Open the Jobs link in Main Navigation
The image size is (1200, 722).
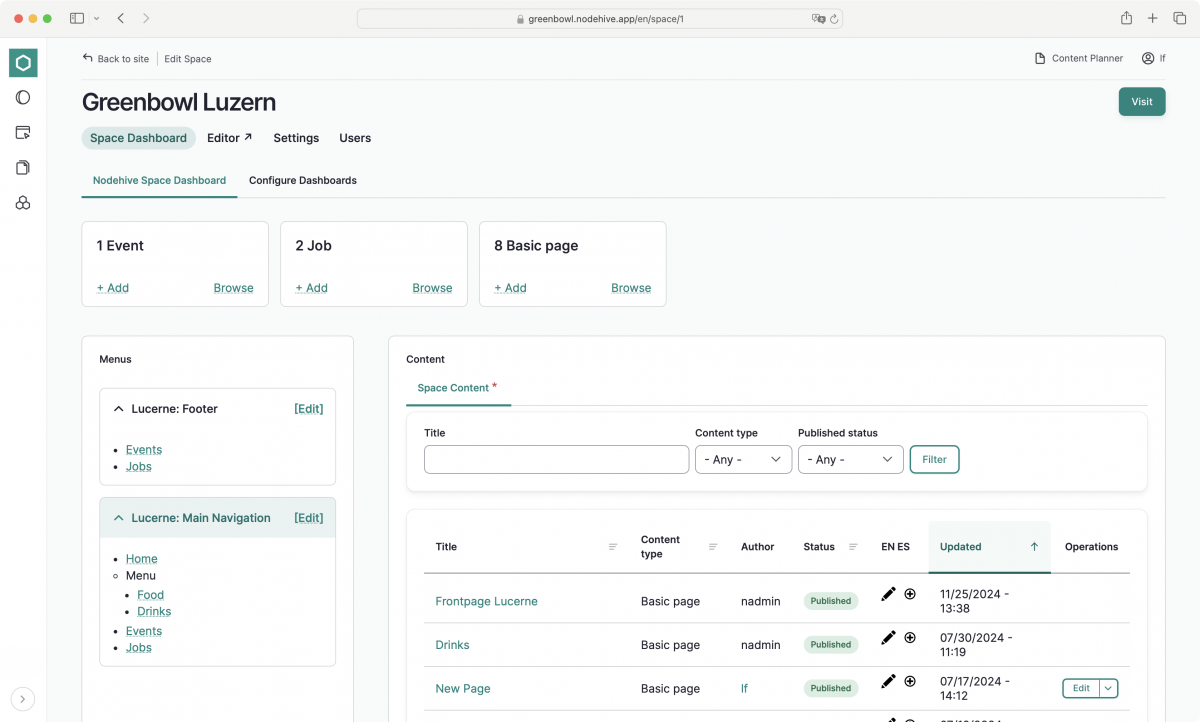click(x=139, y=648)
